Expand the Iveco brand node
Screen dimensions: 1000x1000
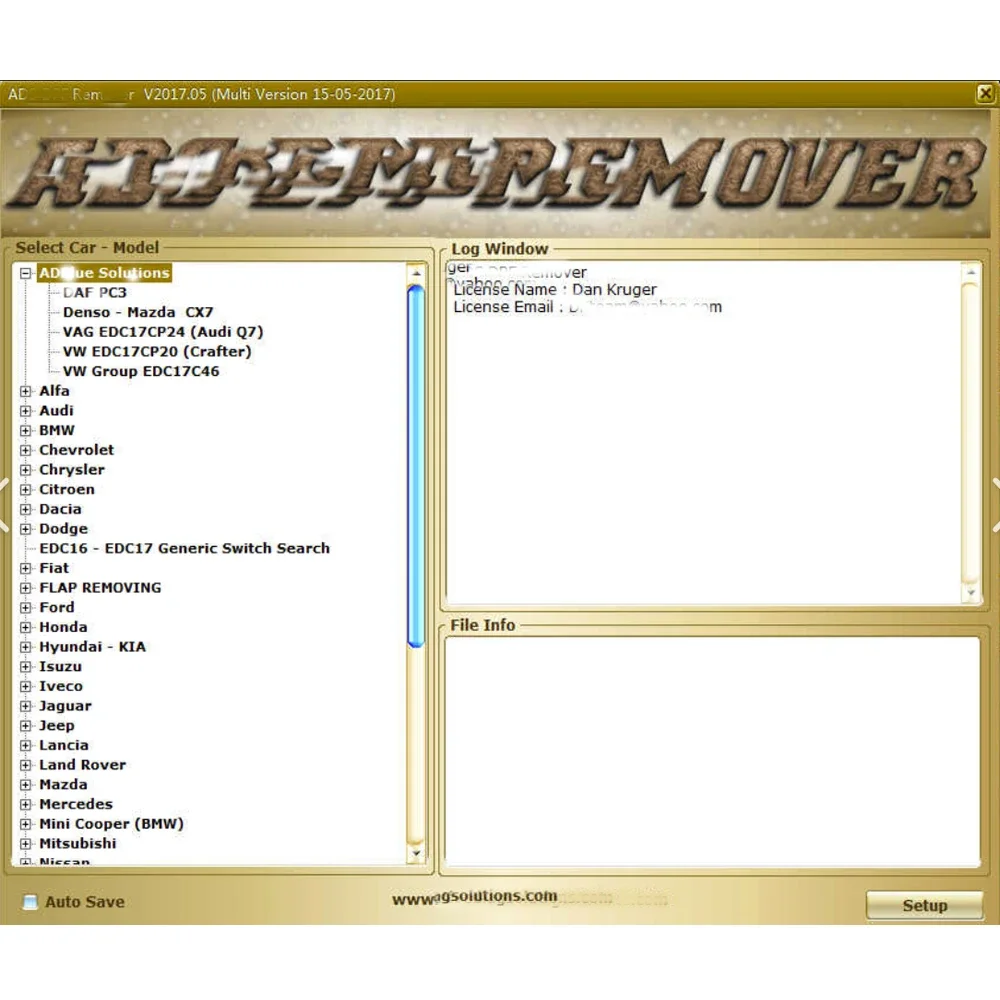point(26,687)
